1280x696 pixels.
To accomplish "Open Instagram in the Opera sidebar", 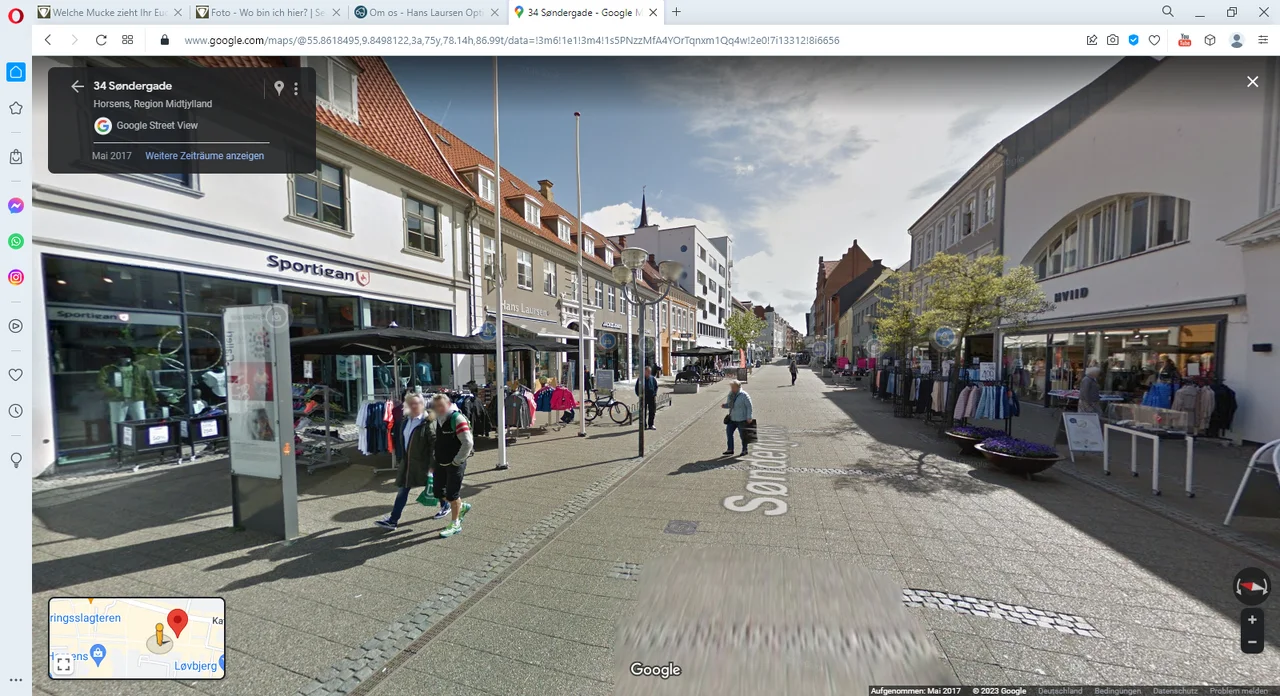I will coord(16,277).
